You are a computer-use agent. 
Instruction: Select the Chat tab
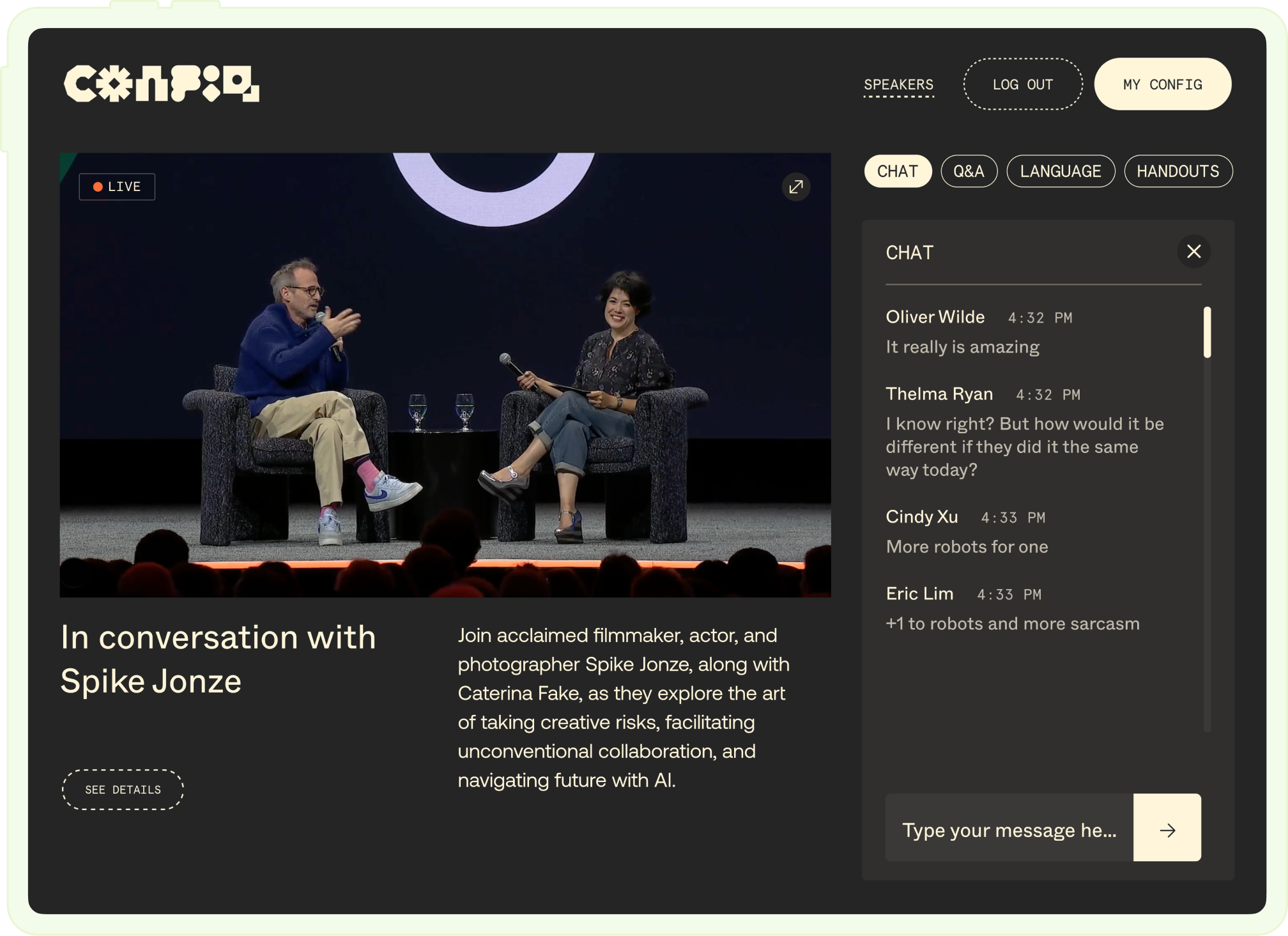pyautogui.click(x=897, y=171)
